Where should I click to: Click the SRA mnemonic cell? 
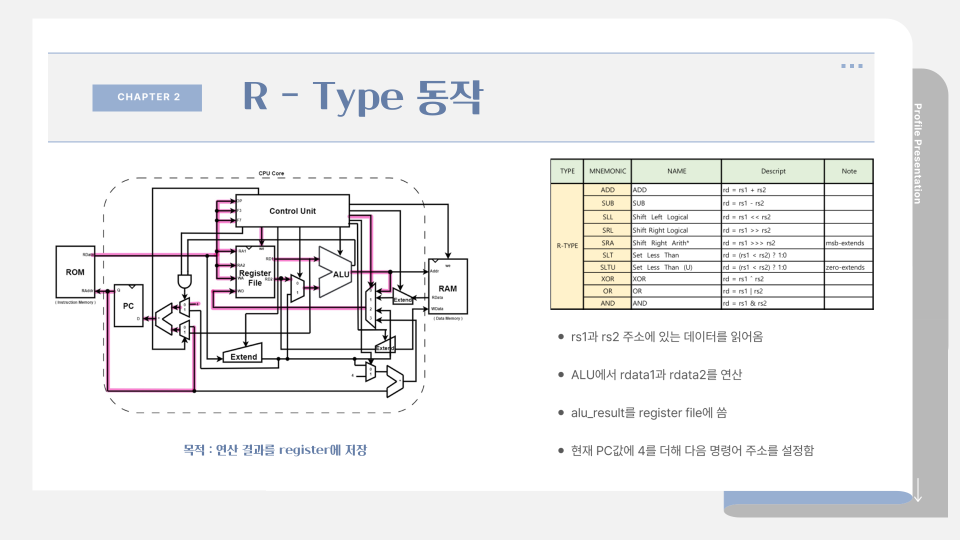click(607, 243)
